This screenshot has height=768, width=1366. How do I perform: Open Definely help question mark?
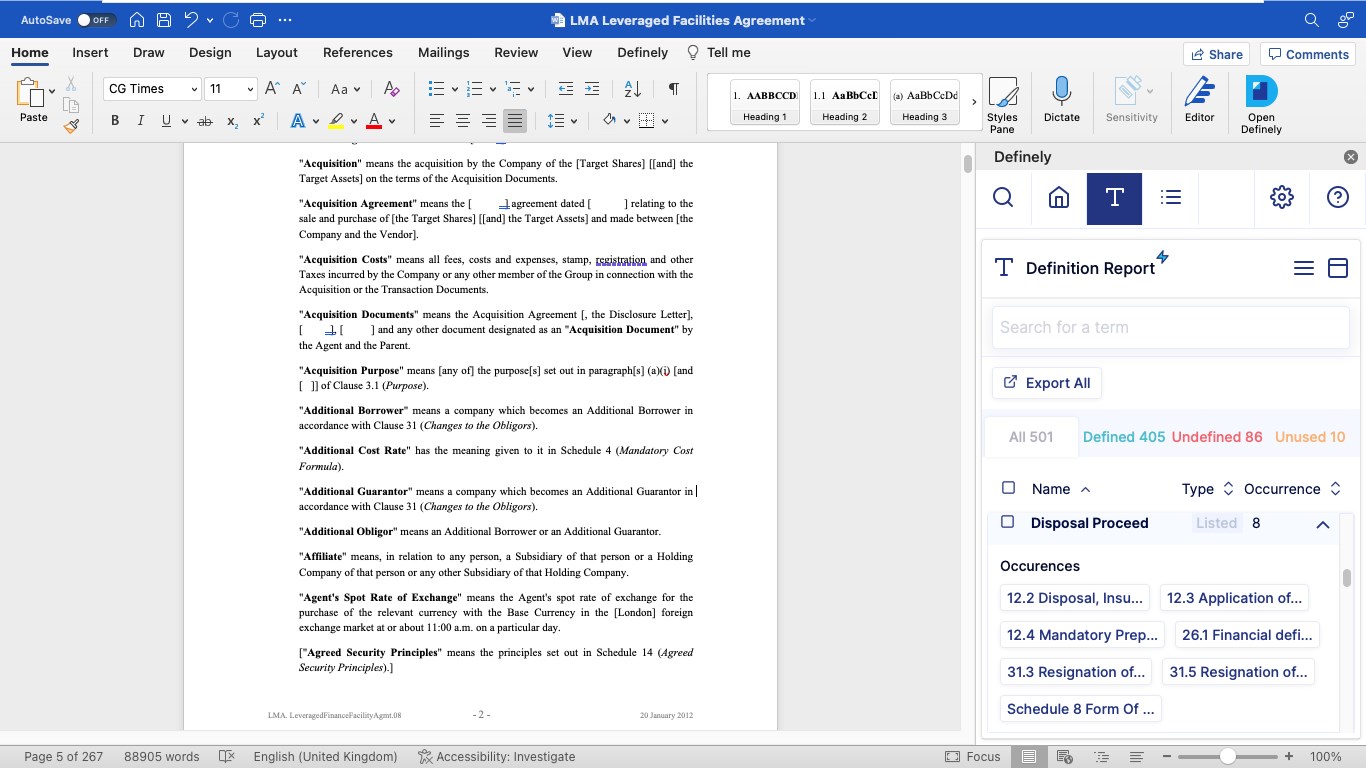[x=1338, y=197]
